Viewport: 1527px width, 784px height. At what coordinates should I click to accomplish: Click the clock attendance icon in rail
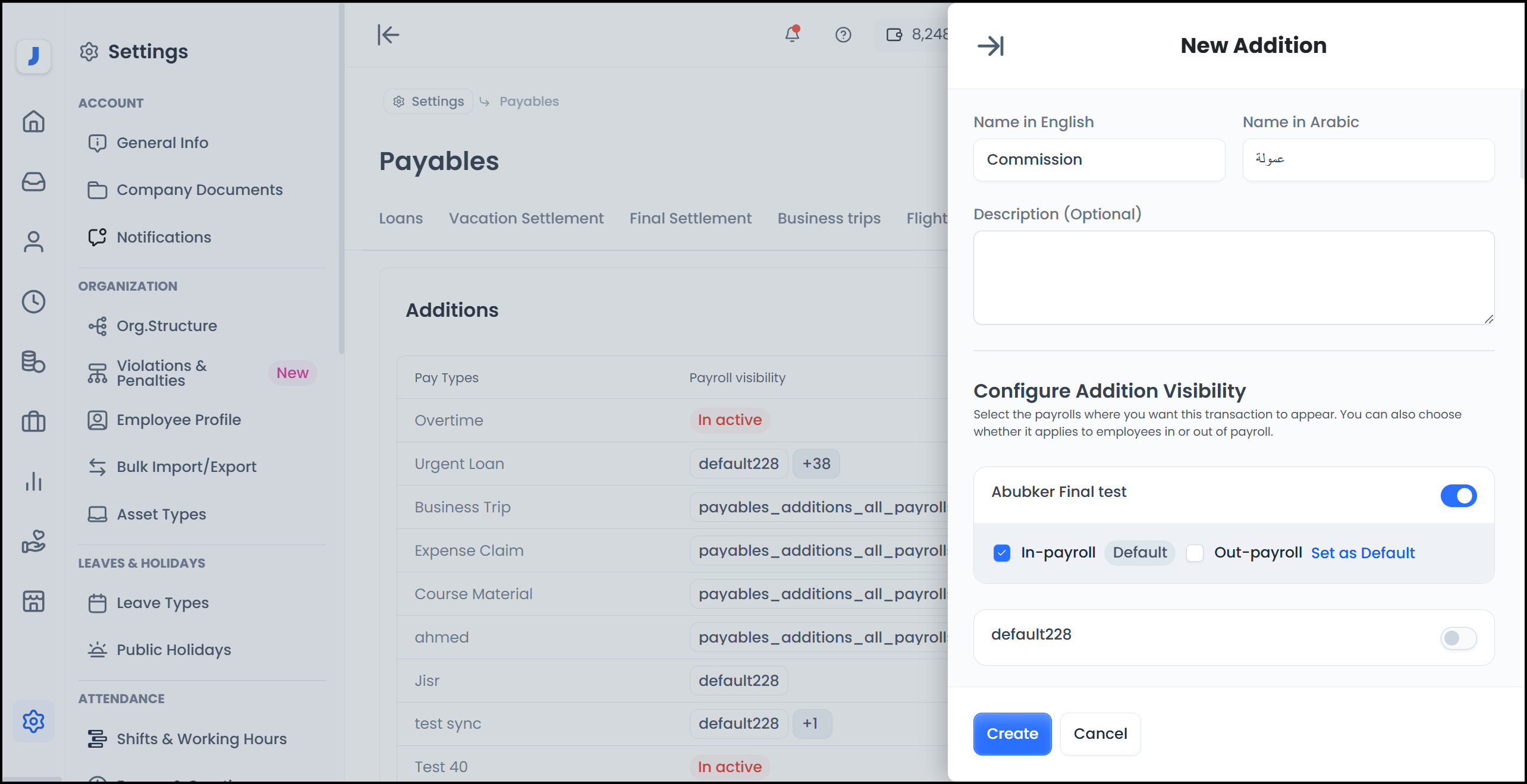pos(33,302)
